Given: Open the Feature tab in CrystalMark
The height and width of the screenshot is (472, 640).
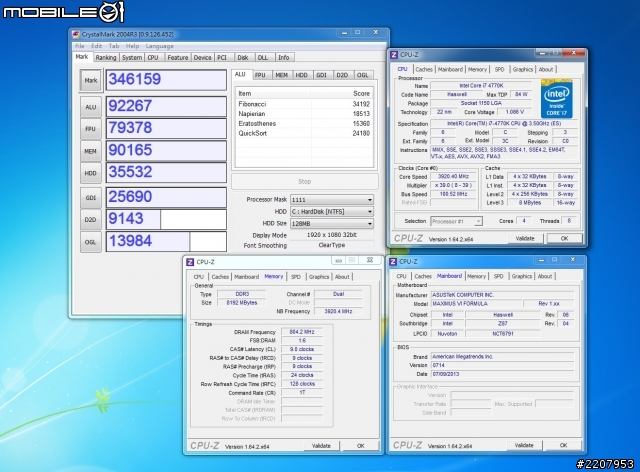Looking at the screenshot, I should click(x=178, y=58).
